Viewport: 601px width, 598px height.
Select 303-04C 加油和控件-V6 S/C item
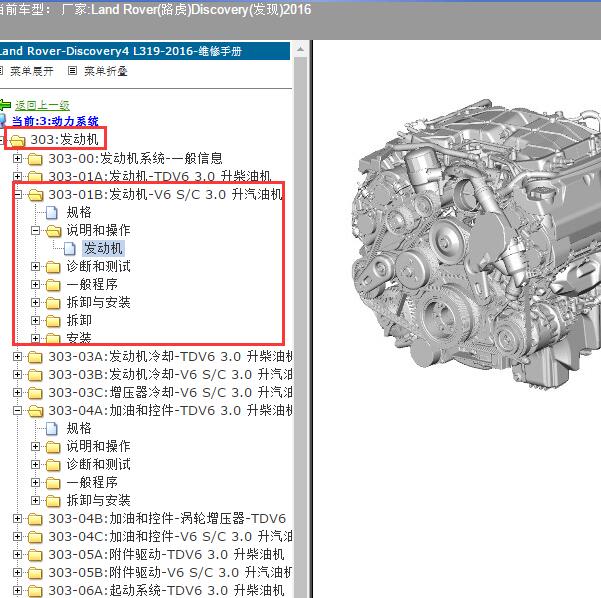click(171, 537)
